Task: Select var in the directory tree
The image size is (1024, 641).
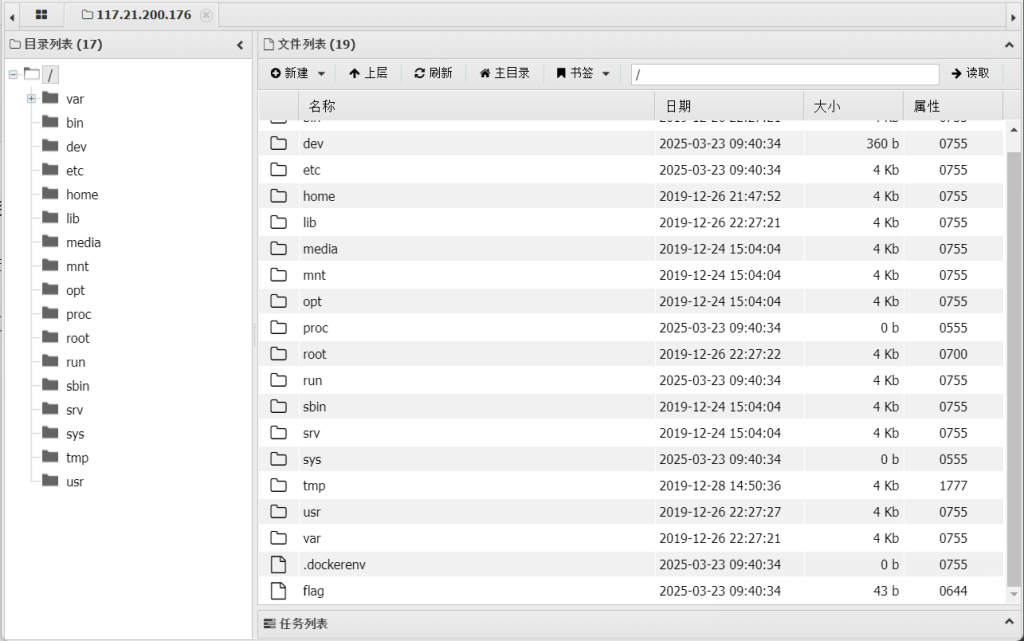Action: pos(74,99)
